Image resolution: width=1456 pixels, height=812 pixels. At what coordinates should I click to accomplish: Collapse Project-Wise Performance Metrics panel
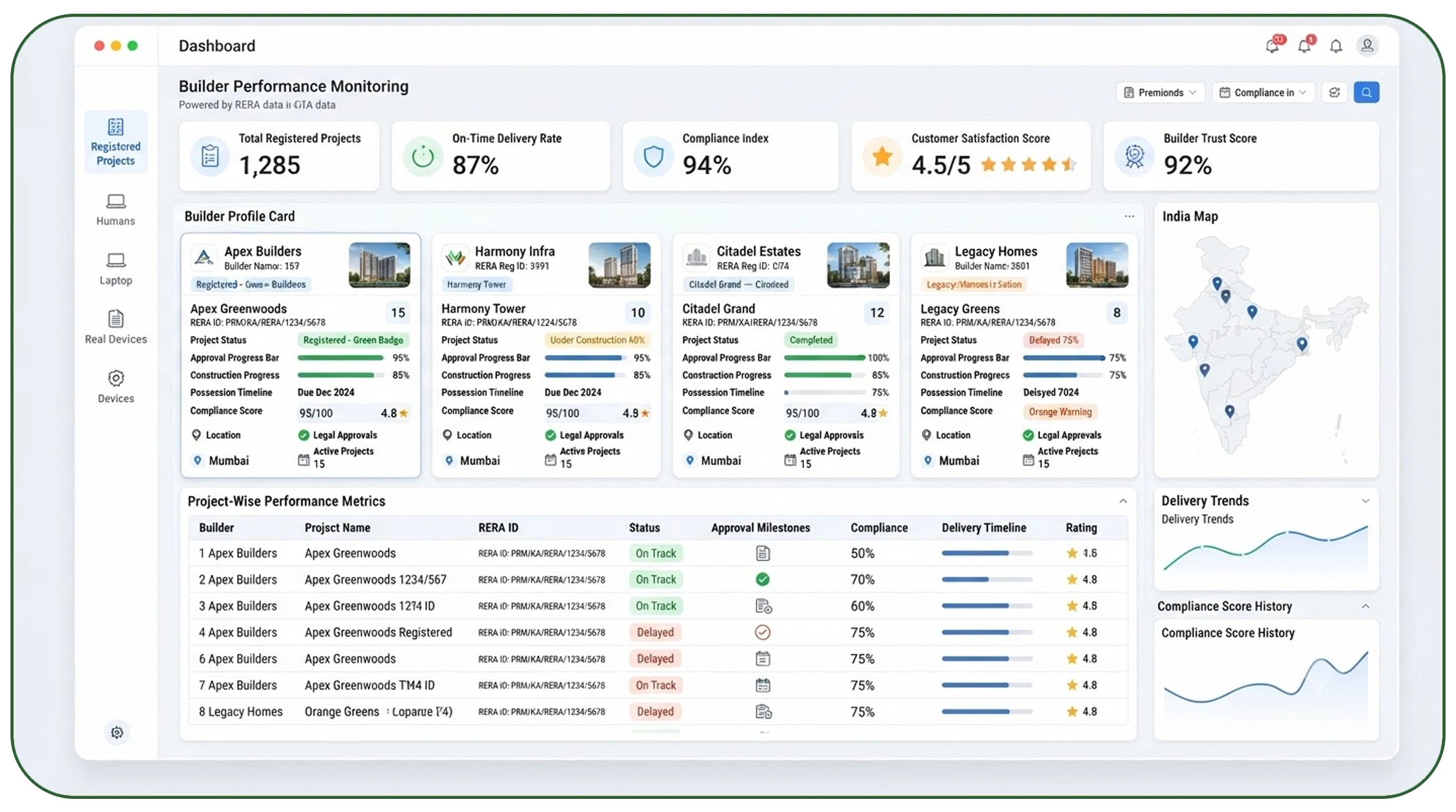coord(1123,501)
